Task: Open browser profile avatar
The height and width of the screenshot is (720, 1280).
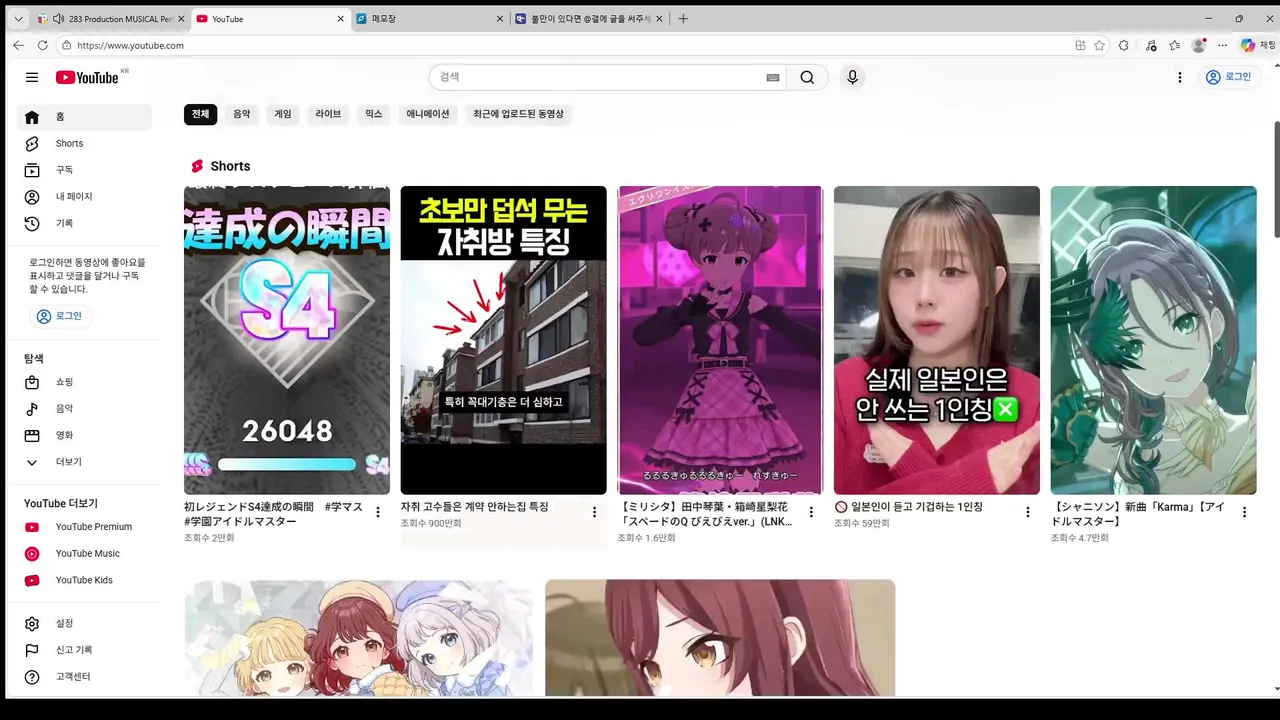Action: (x=1198, y=45)
